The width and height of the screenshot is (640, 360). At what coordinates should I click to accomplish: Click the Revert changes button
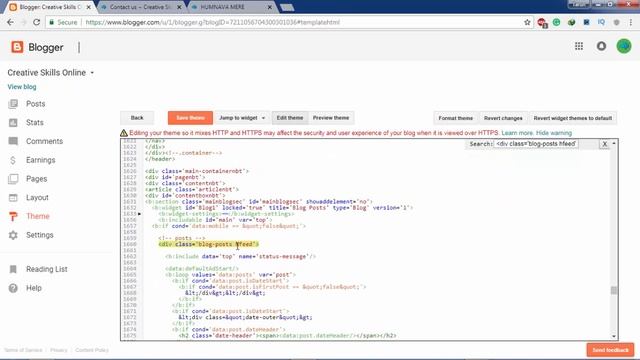point(503,118)
